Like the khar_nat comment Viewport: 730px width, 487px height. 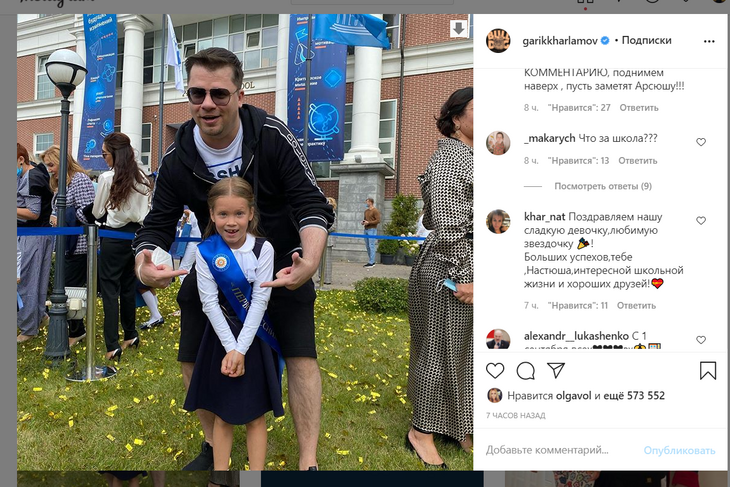(x=701, y=221)
